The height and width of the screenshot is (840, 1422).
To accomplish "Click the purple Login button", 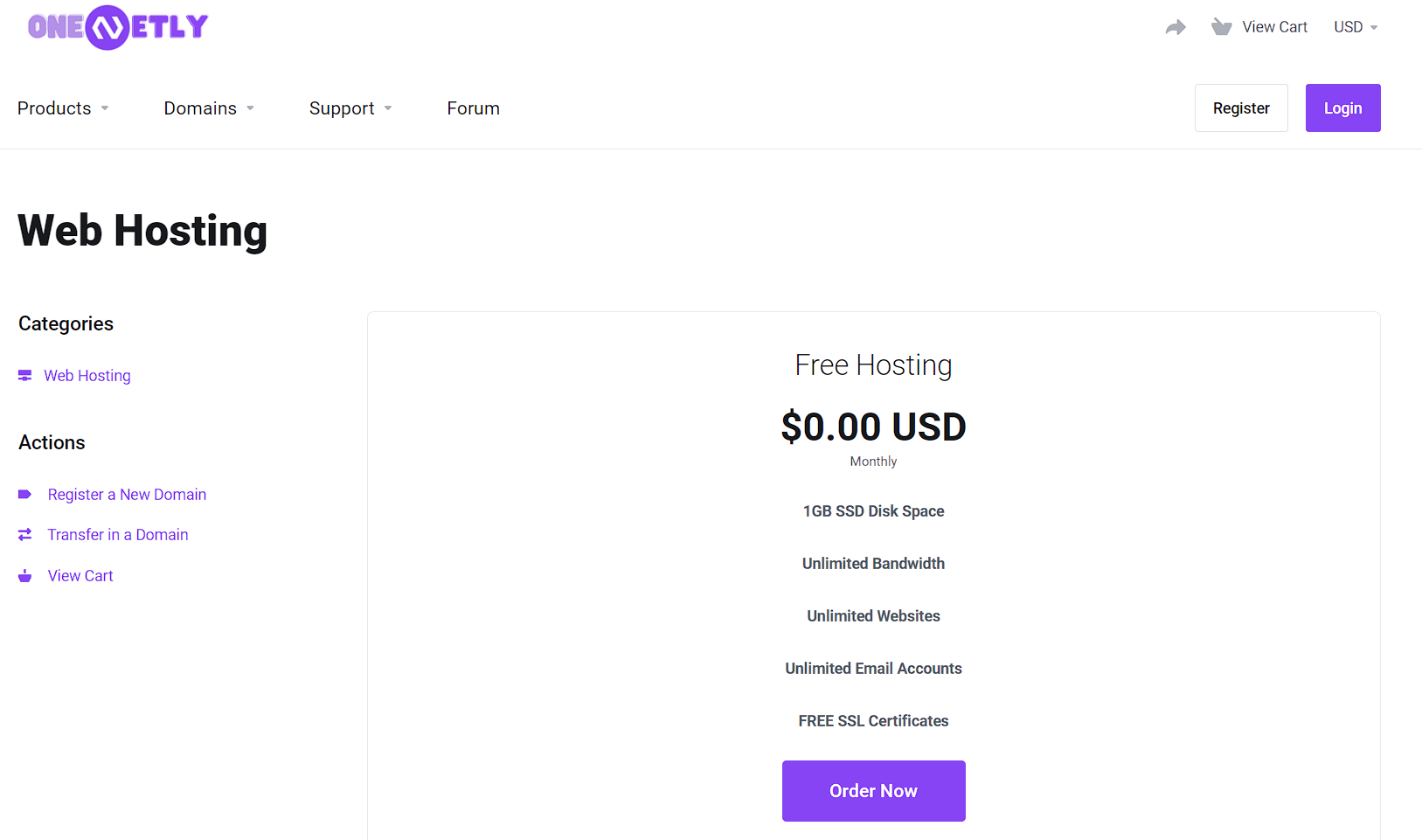I will click(x=1343, y=108).
